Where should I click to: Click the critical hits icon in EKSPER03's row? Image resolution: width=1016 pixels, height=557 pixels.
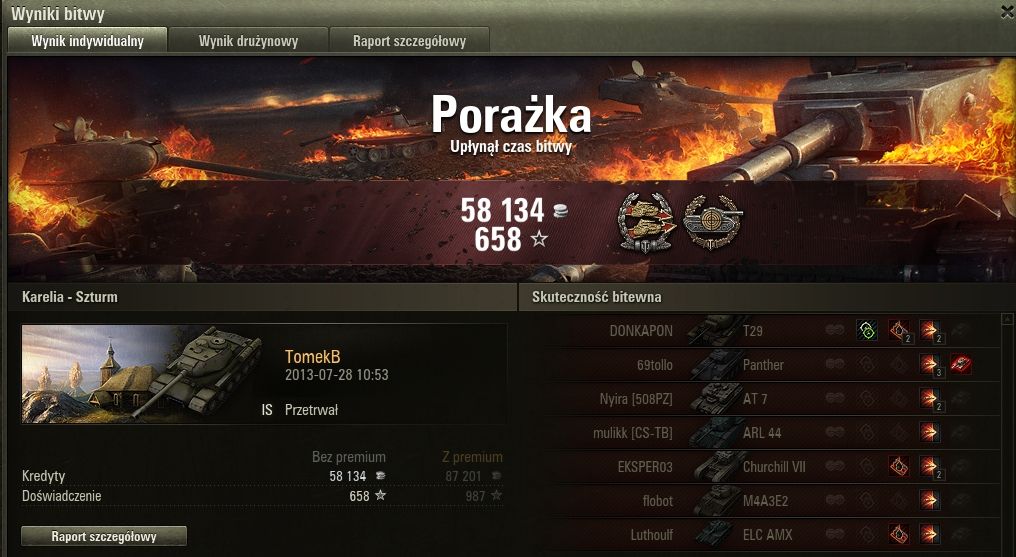[x=899, y=466]
